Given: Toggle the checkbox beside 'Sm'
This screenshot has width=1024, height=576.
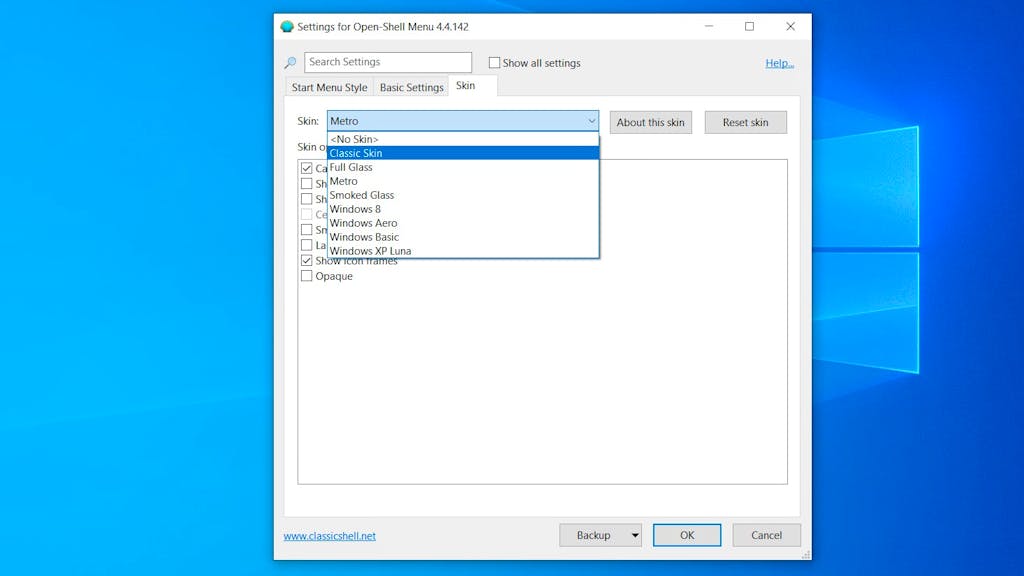Looking at the screenshot, I should 306,229.
